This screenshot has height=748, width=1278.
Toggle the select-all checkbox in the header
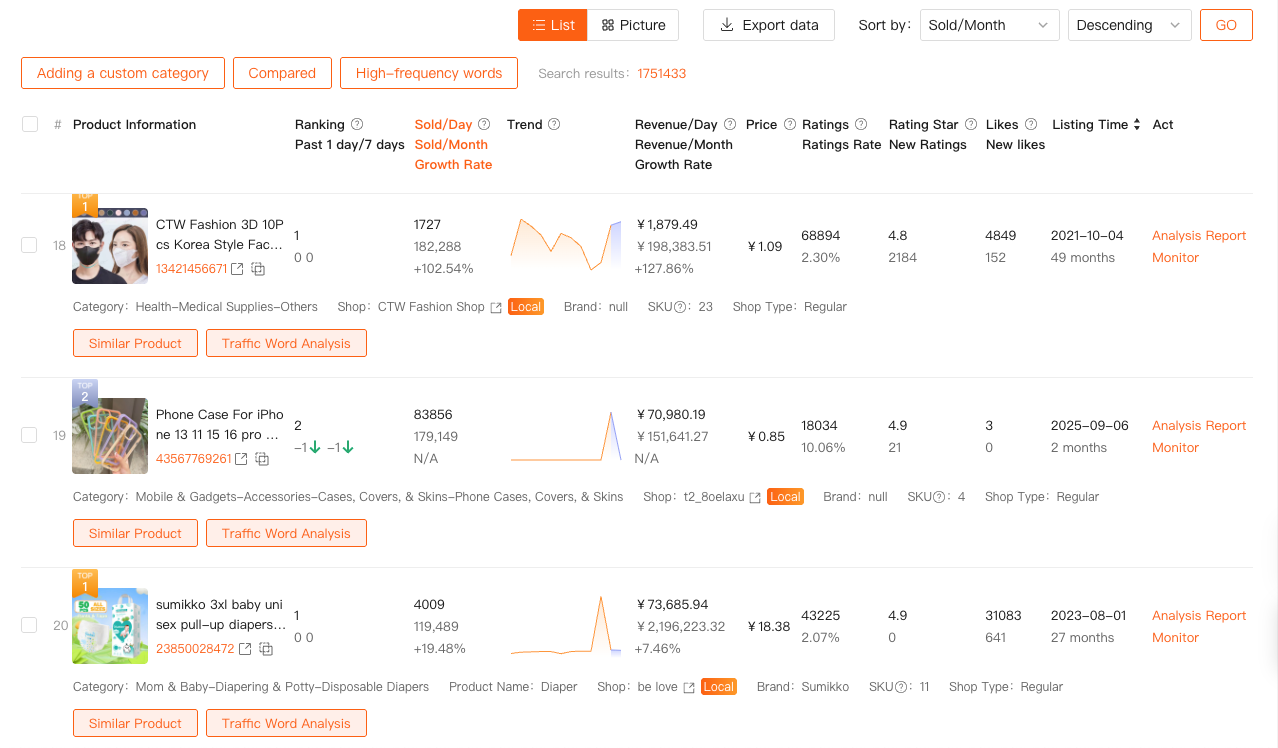29,123
